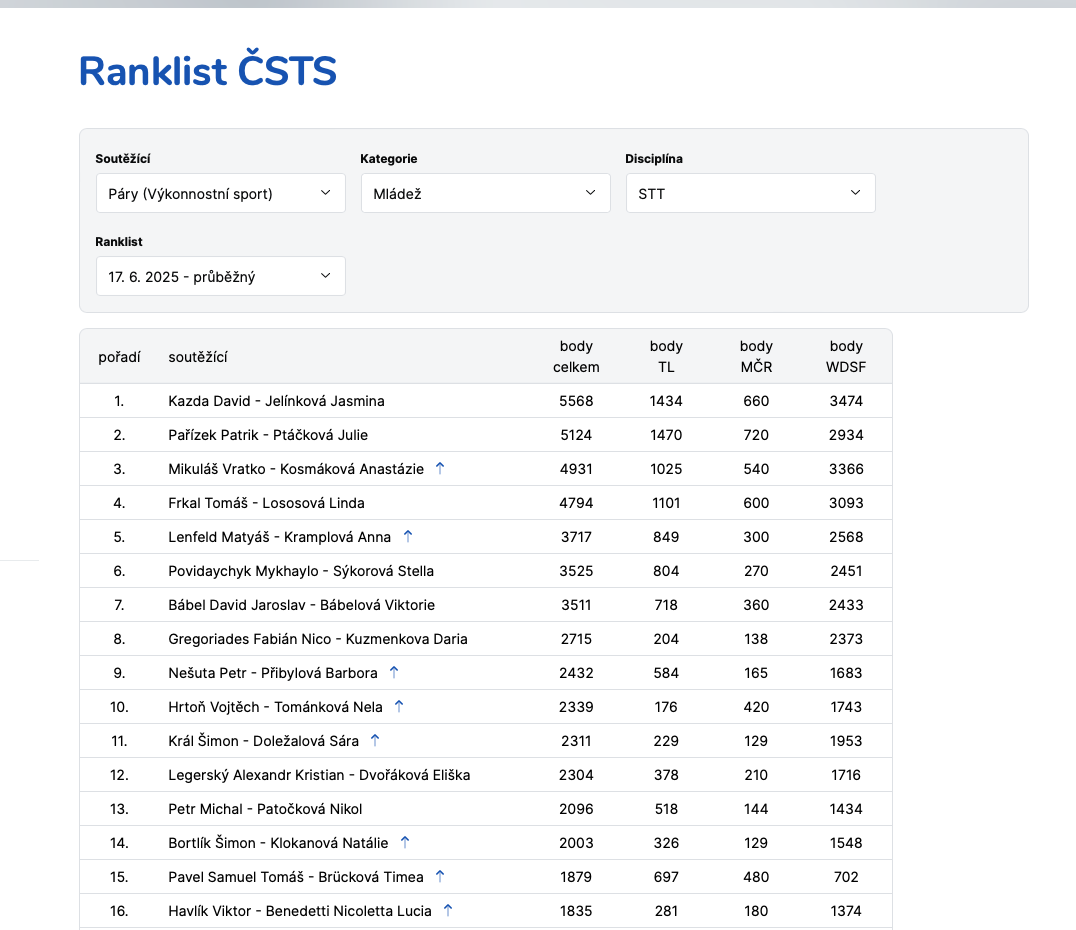Select couple Lenfeld Matyáš - Kramplová Anna
Image resolution: width=1076 pixels, height=930 pixels.
279,537
